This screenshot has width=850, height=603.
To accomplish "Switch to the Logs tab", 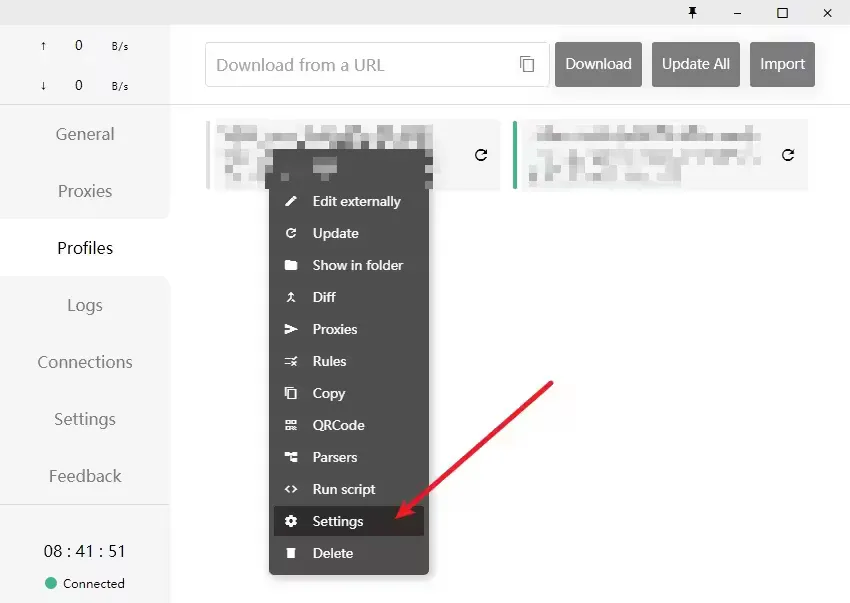I will pyautogui.click(x=85, y=305).
